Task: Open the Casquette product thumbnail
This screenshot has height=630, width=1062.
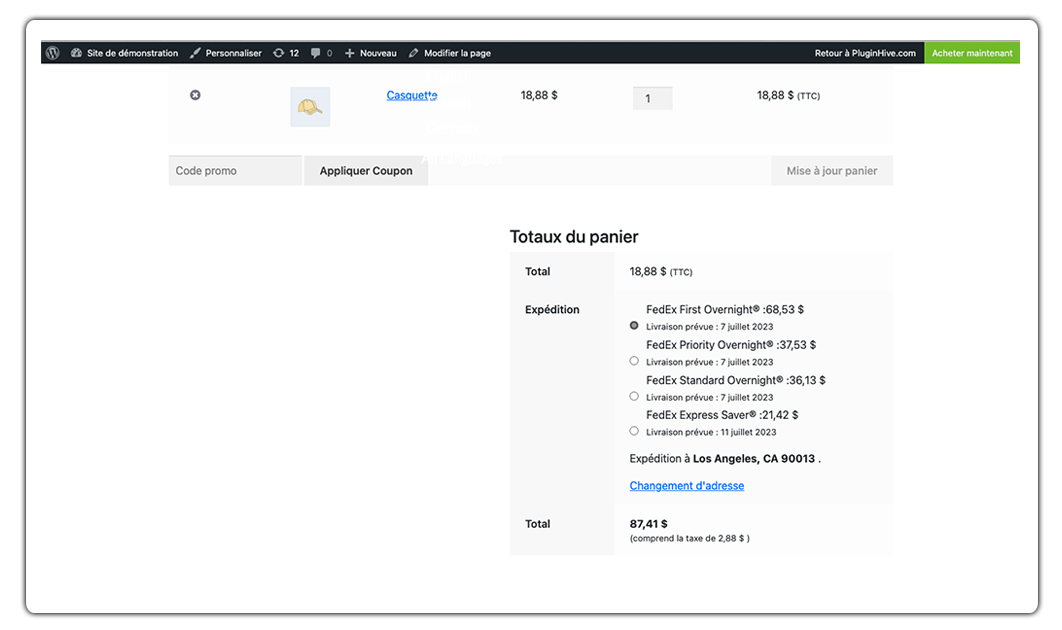Action: [310, 107]
